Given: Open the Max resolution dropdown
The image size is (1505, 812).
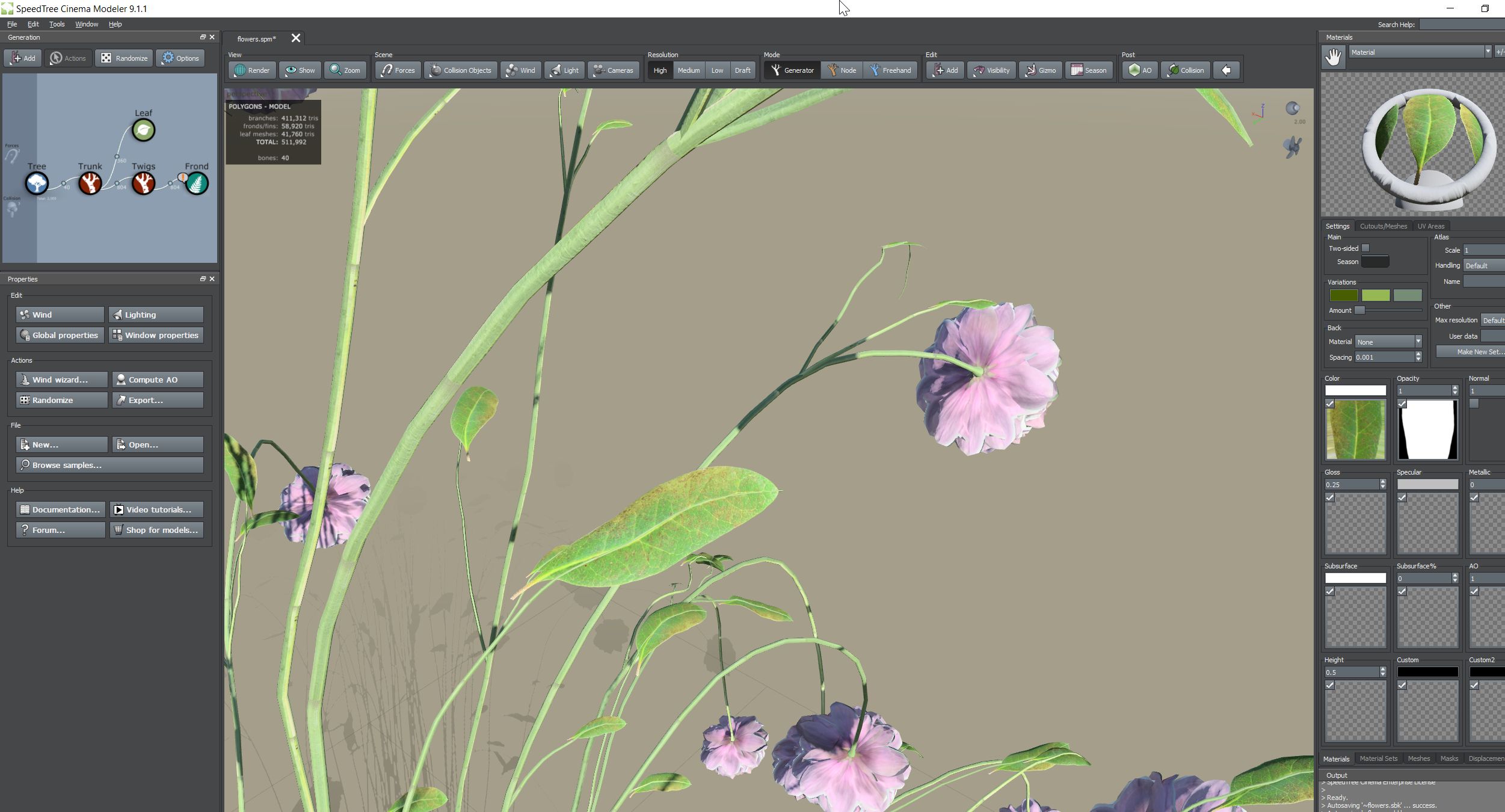Looking at the screenshot, I should click(x=1492, y=320).
